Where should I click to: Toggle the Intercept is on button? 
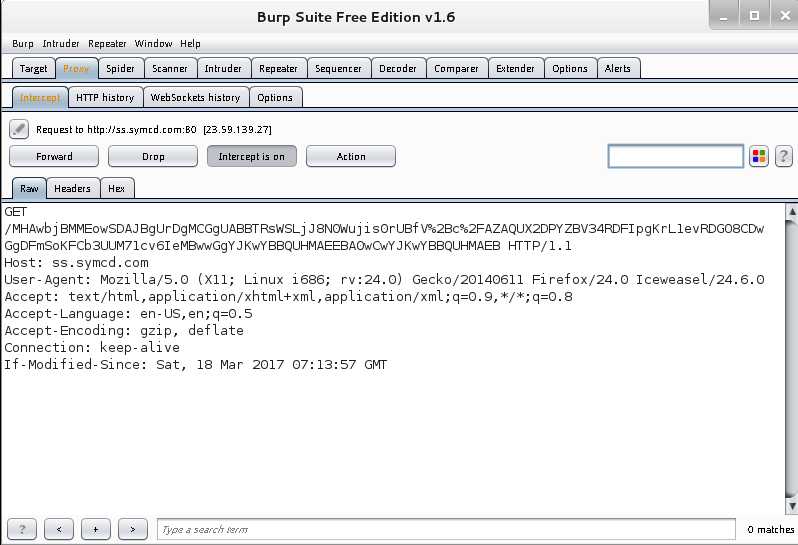pos(251,156)
